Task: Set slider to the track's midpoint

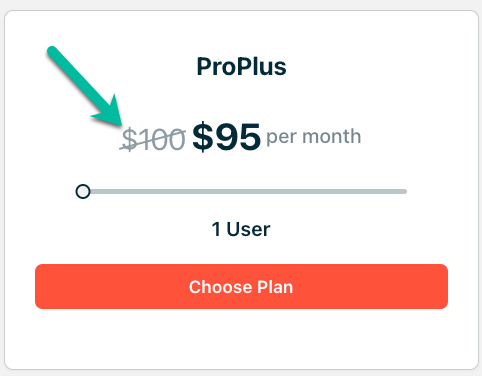Action: pos(245,191)
